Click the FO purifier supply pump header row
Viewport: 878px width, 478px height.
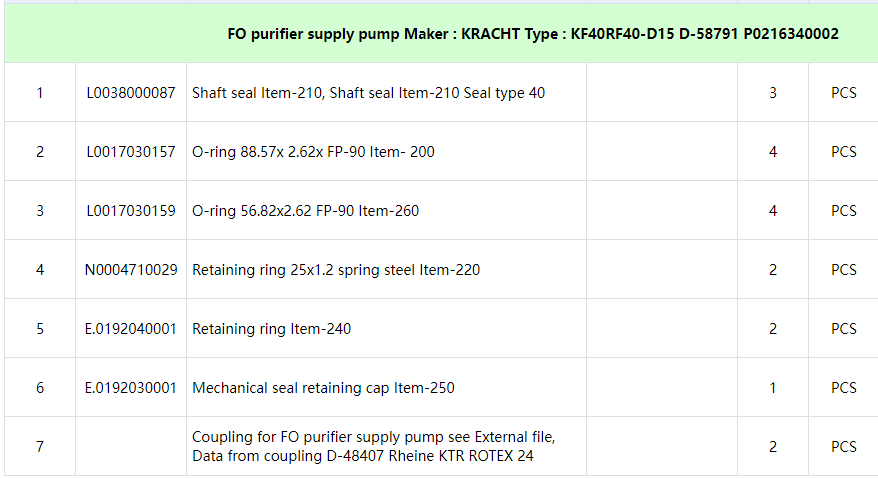click(532, 34)
